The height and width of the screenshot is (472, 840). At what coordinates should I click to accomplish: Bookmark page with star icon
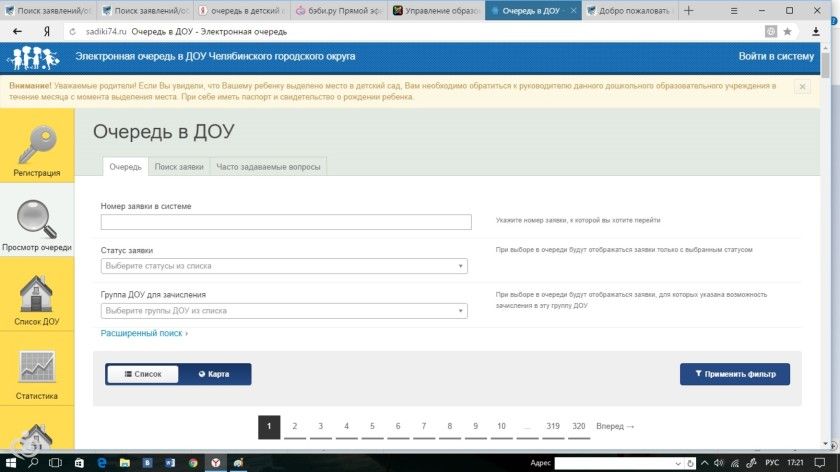tap(787, 32)
